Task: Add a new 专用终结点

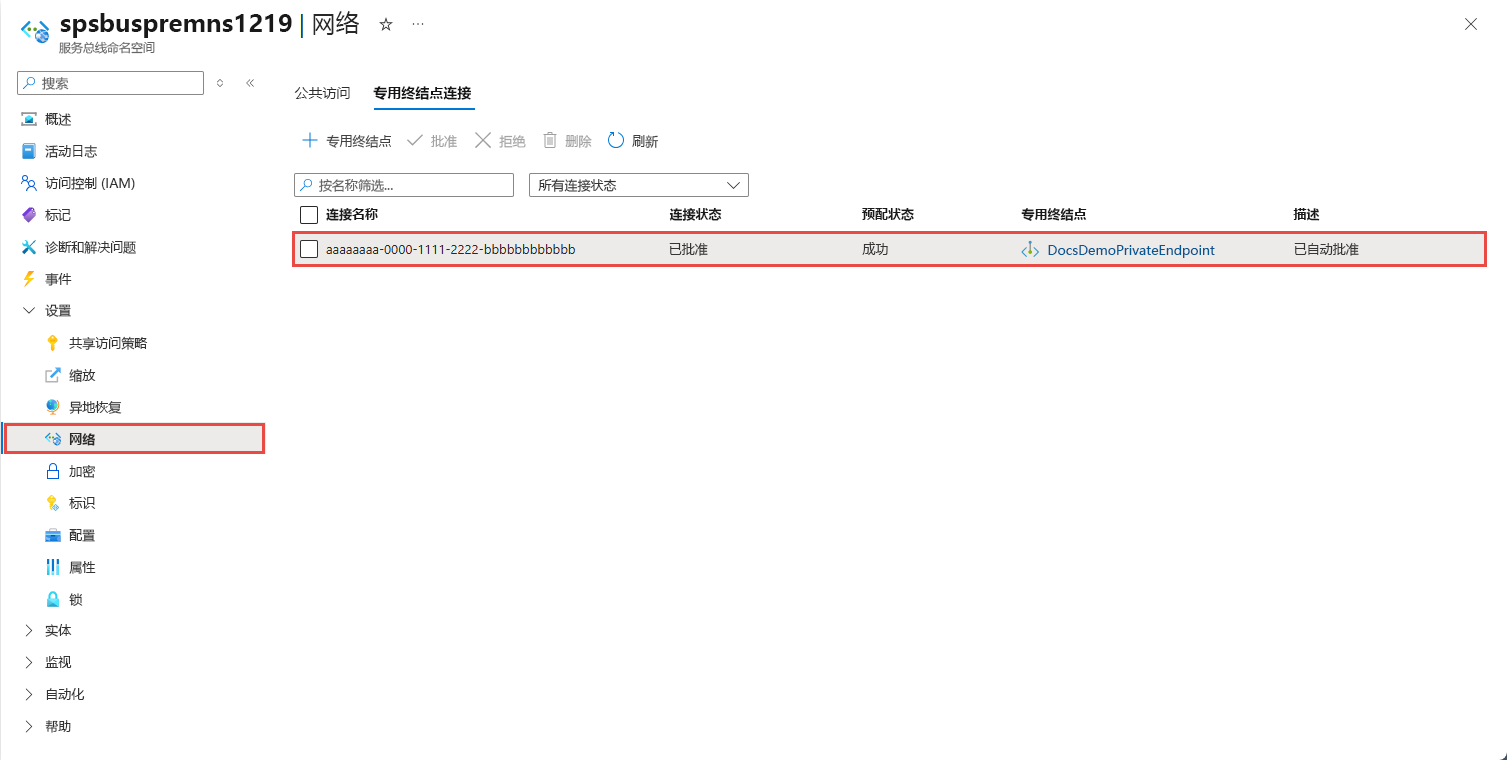Action: [x=346, y=141]
